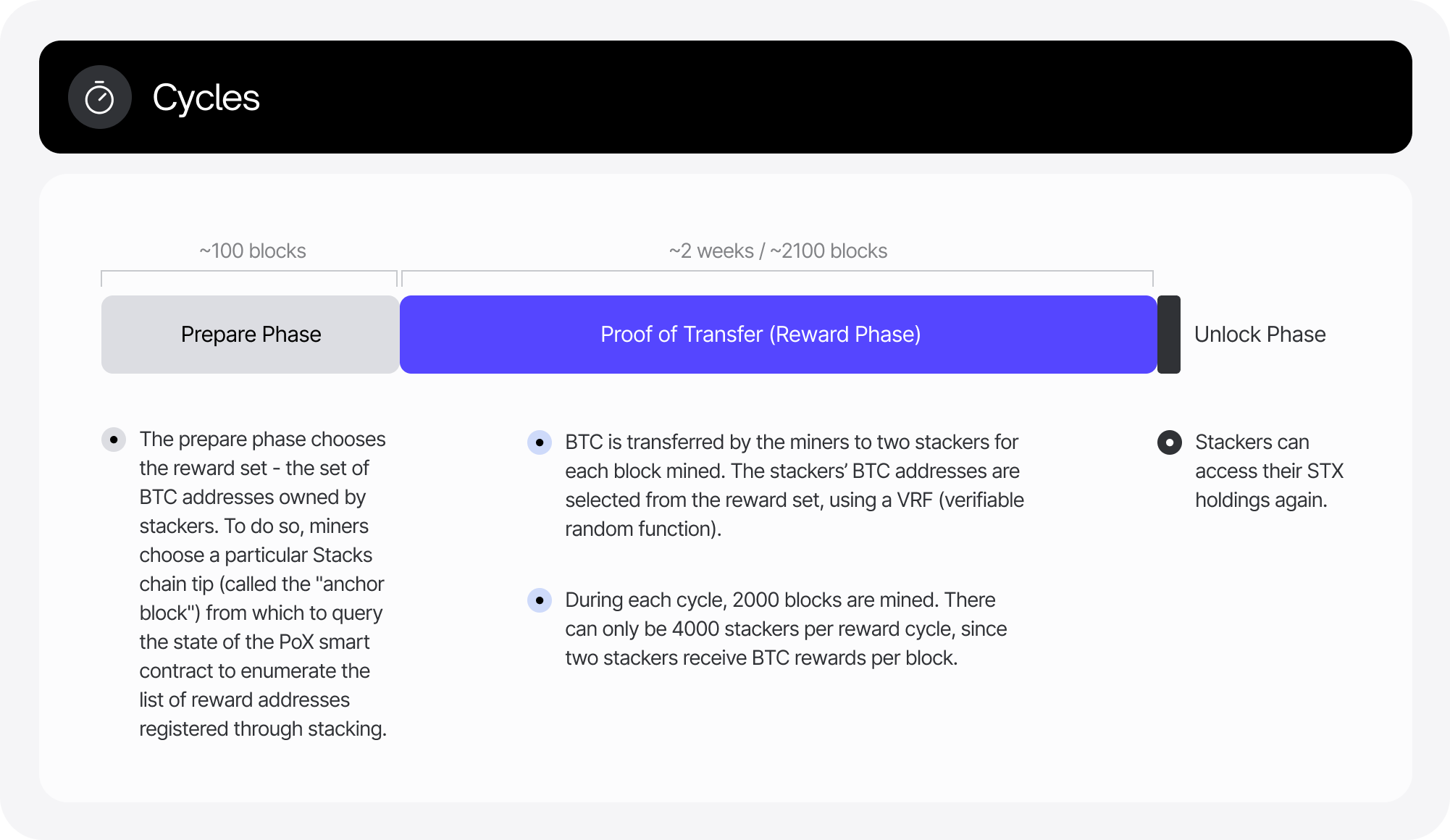Click the dark bullet beside "Stackers can access"

[1170, 442]
